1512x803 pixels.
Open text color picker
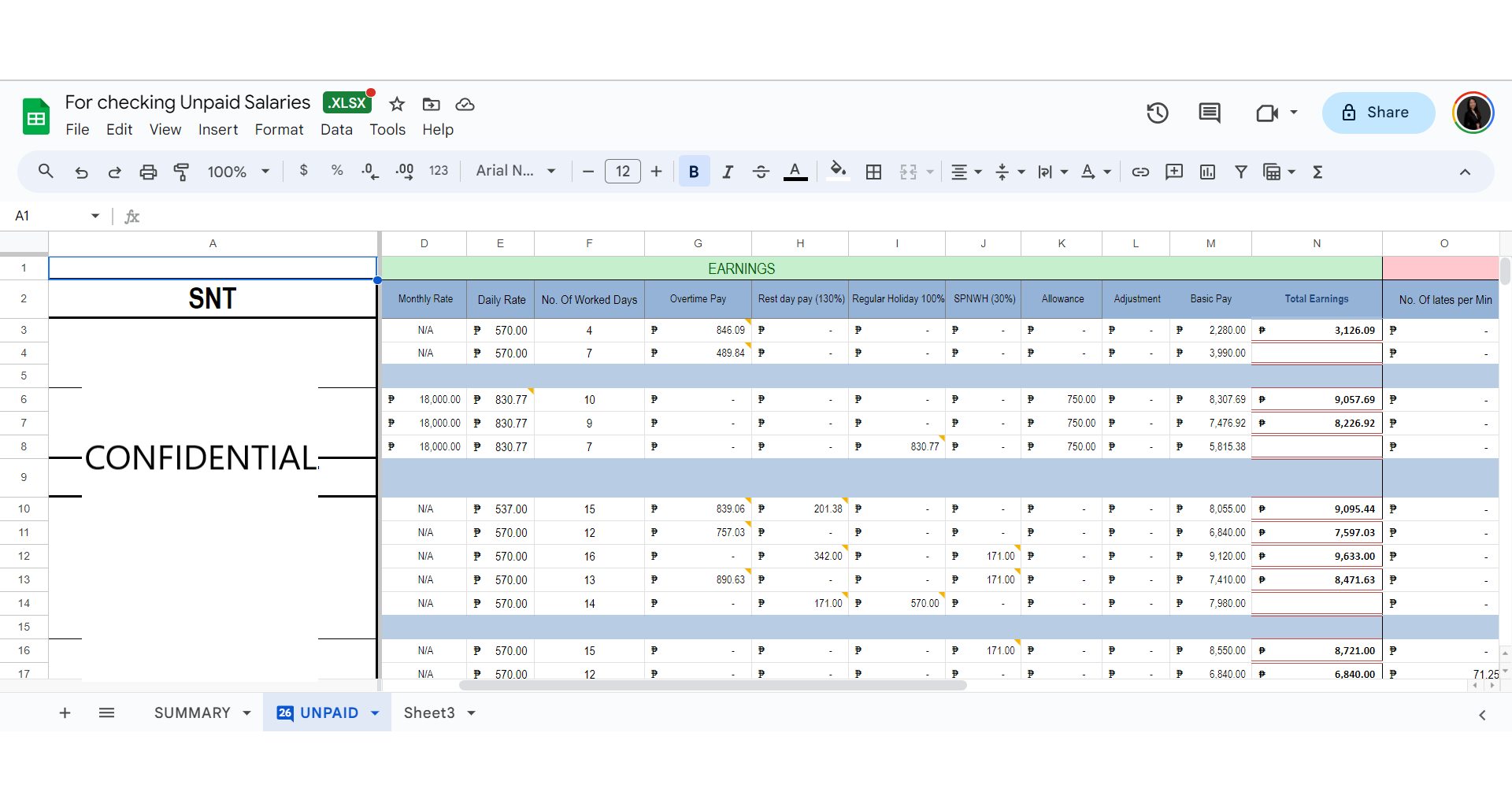click(x=795, y=172)
